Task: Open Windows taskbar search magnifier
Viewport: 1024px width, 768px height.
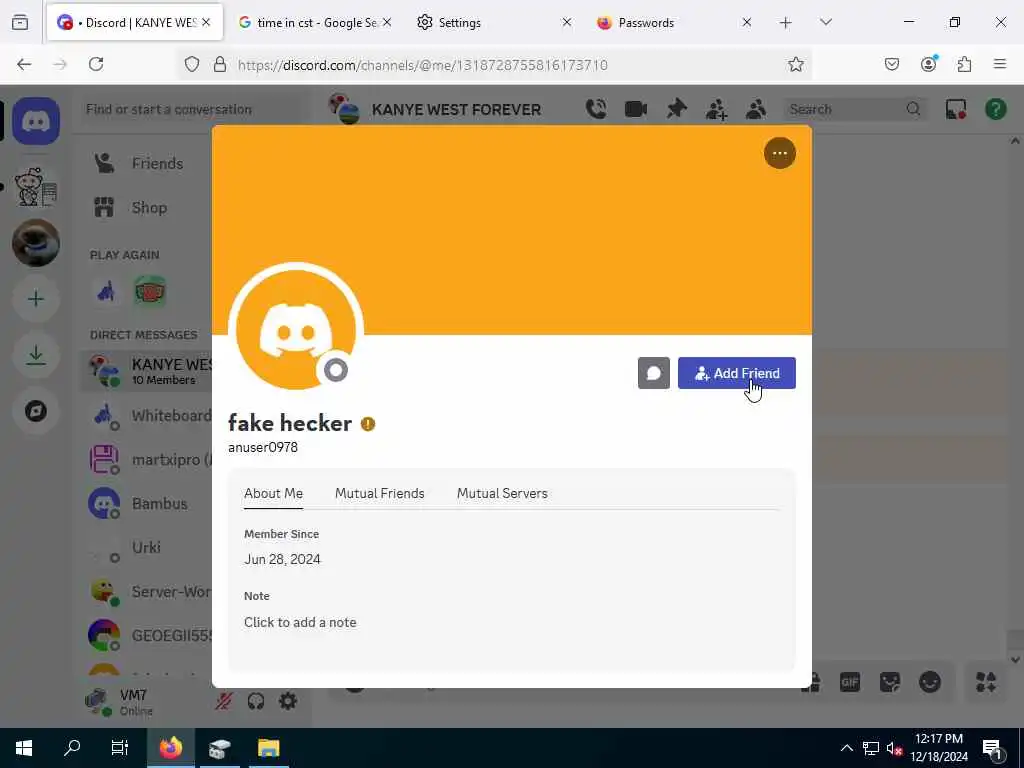Action: point(72,748)
